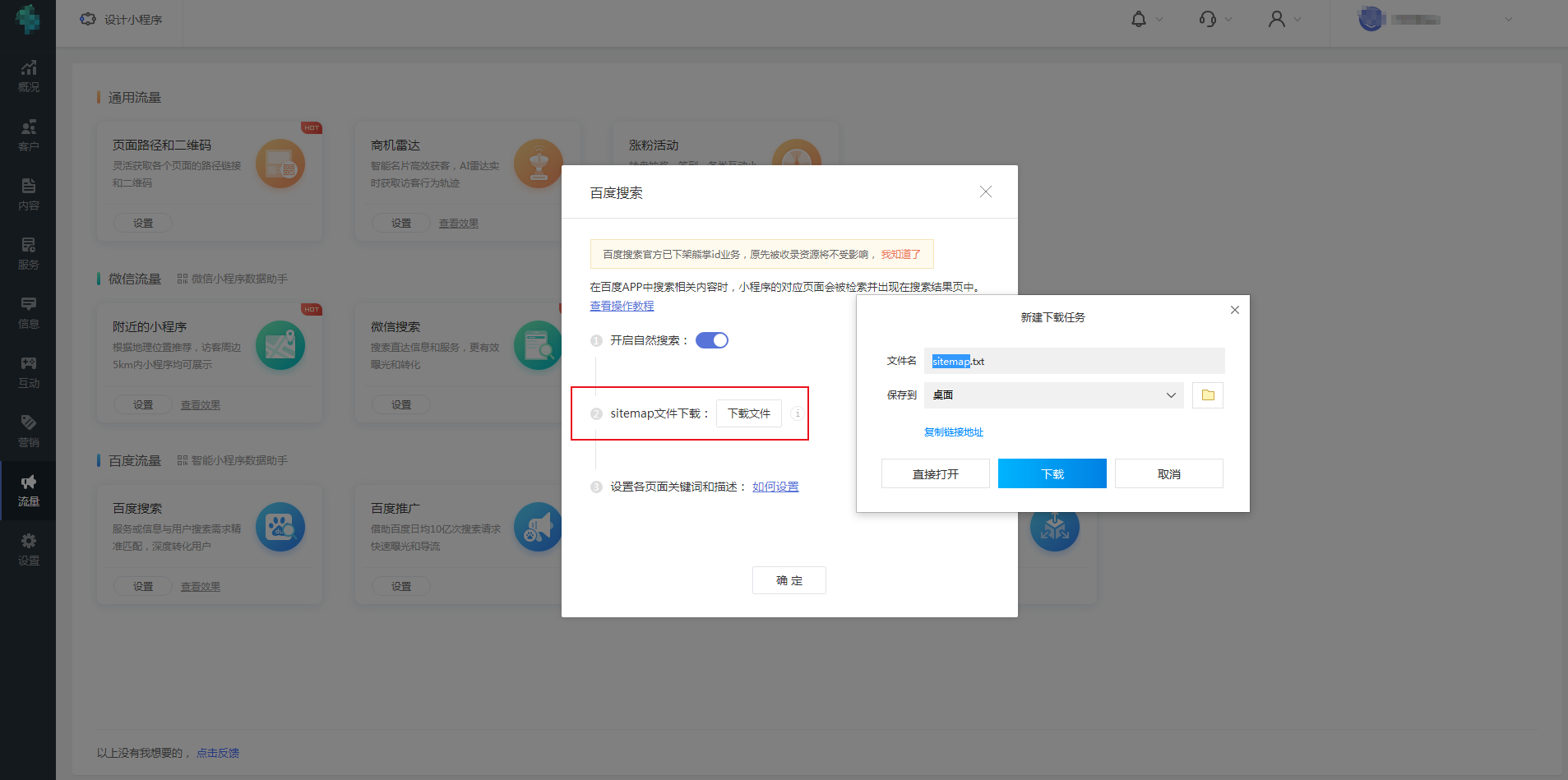Click the blue 下载 button
This screenshot has height=780, width=1568.
(1052, 473)
